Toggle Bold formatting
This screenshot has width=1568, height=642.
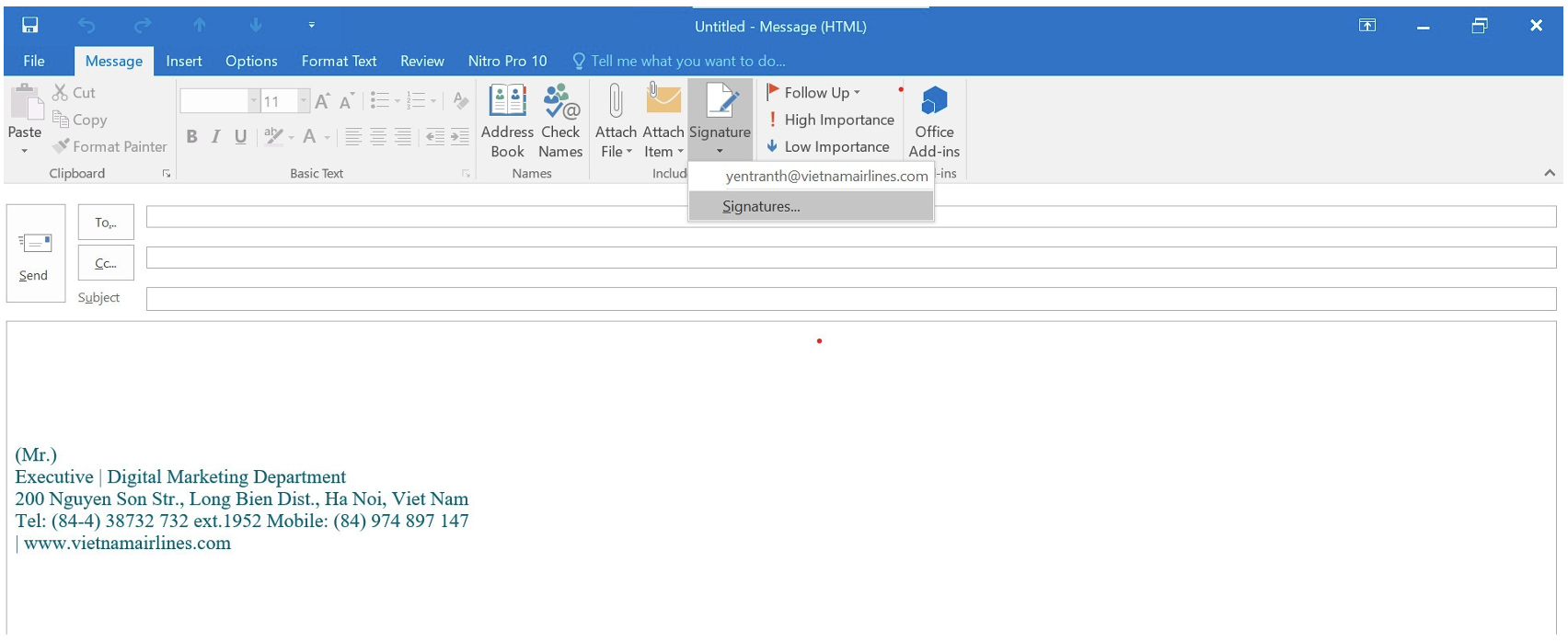click(x=191, y=137)
